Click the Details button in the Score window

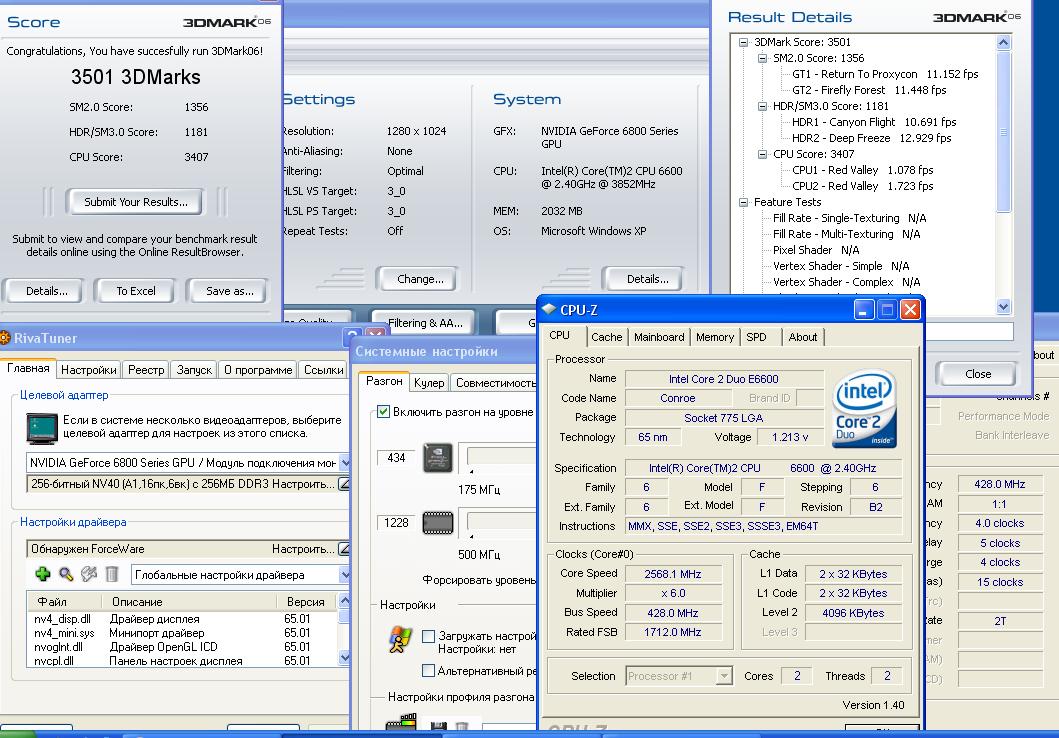[x=46, y=291]
